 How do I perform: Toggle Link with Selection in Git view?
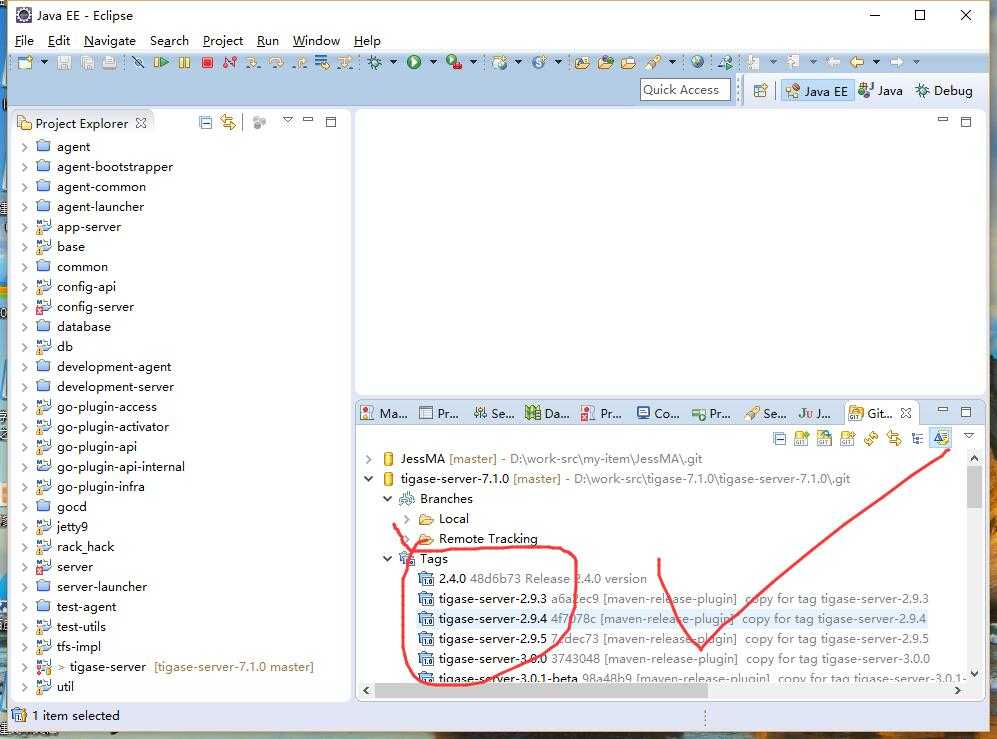(894, 438)
